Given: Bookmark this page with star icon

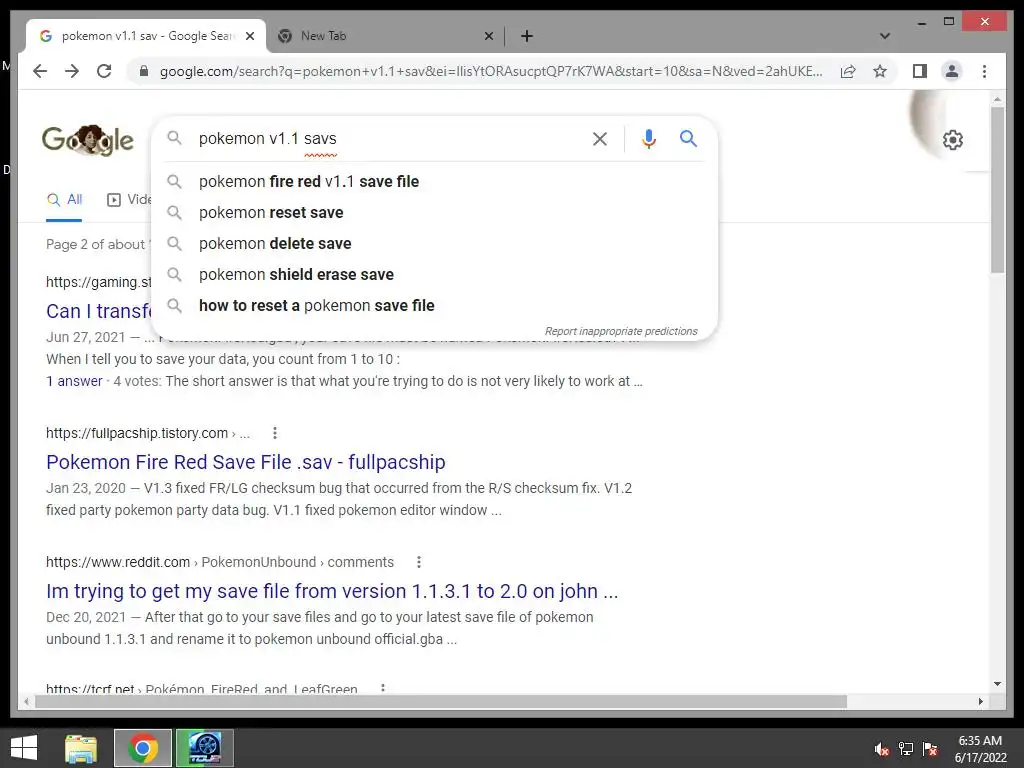Looking at the screenshot, I should [880, 71].
